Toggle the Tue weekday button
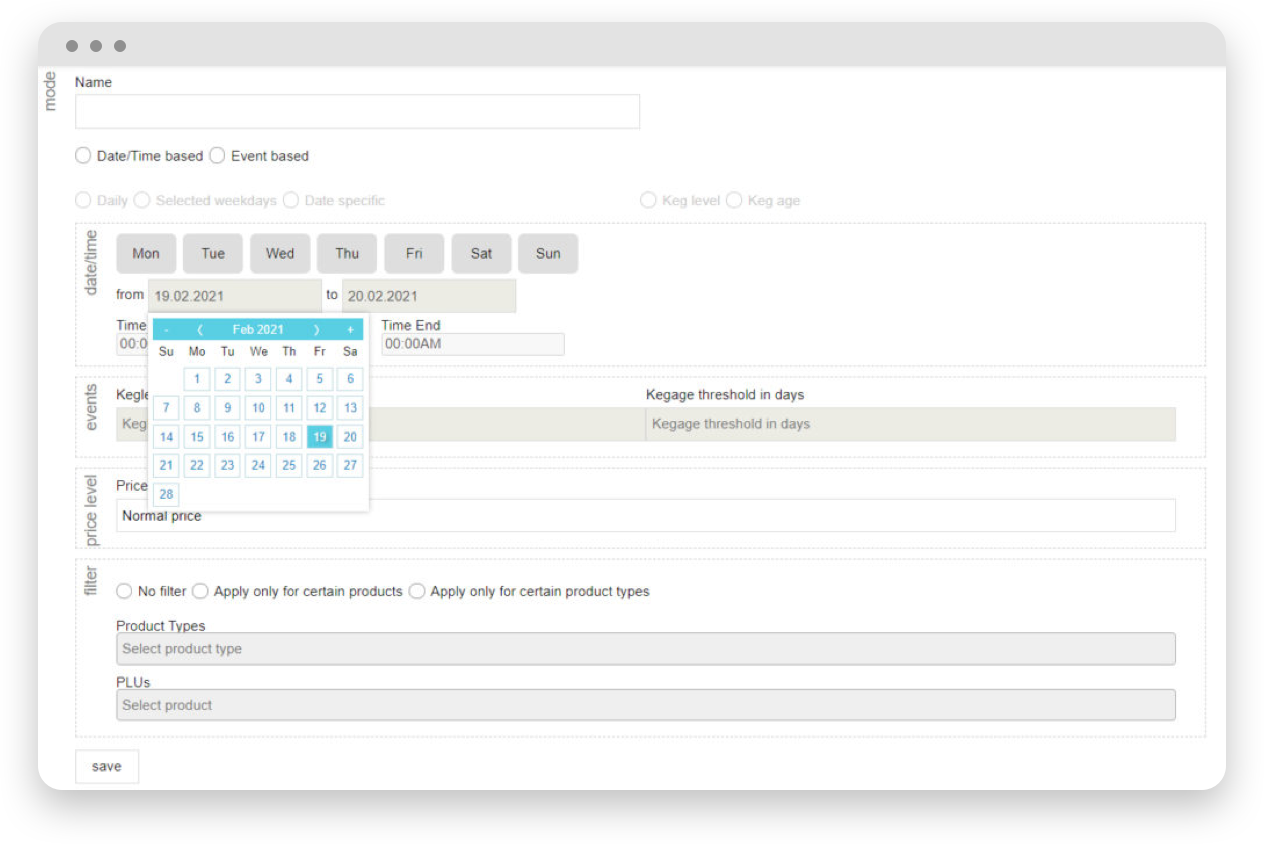The image size is (1264, 844). tap(213, 254)
